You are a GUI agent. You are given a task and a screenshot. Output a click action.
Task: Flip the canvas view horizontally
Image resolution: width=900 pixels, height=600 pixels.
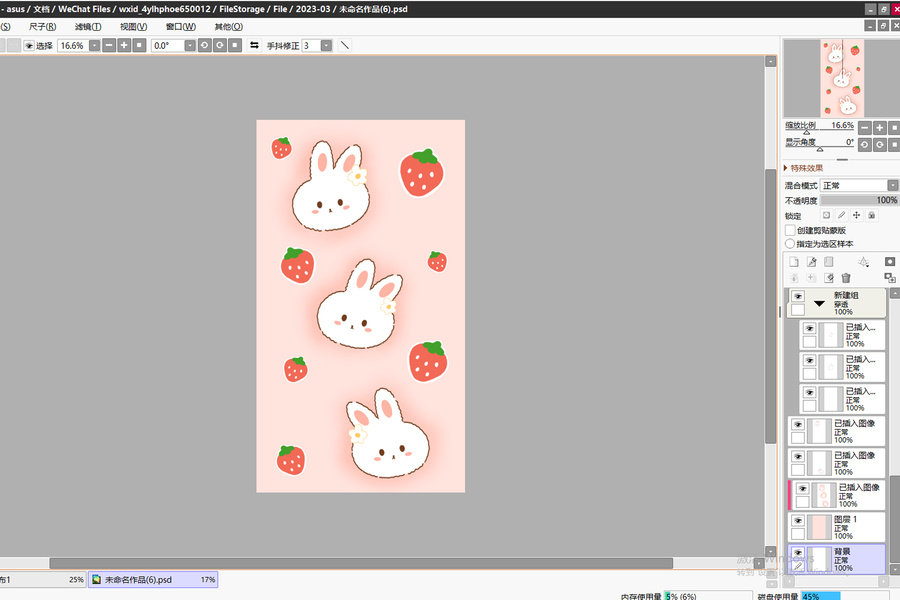(x=254, y=45)
